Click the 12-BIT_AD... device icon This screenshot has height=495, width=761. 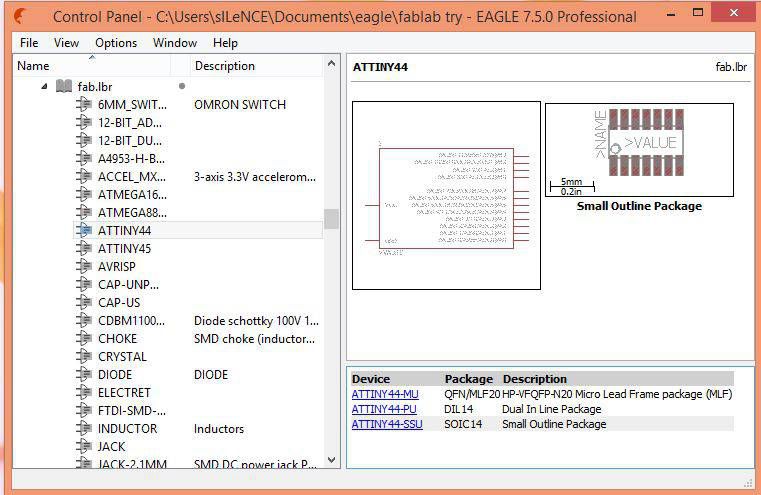coord(84,122)
